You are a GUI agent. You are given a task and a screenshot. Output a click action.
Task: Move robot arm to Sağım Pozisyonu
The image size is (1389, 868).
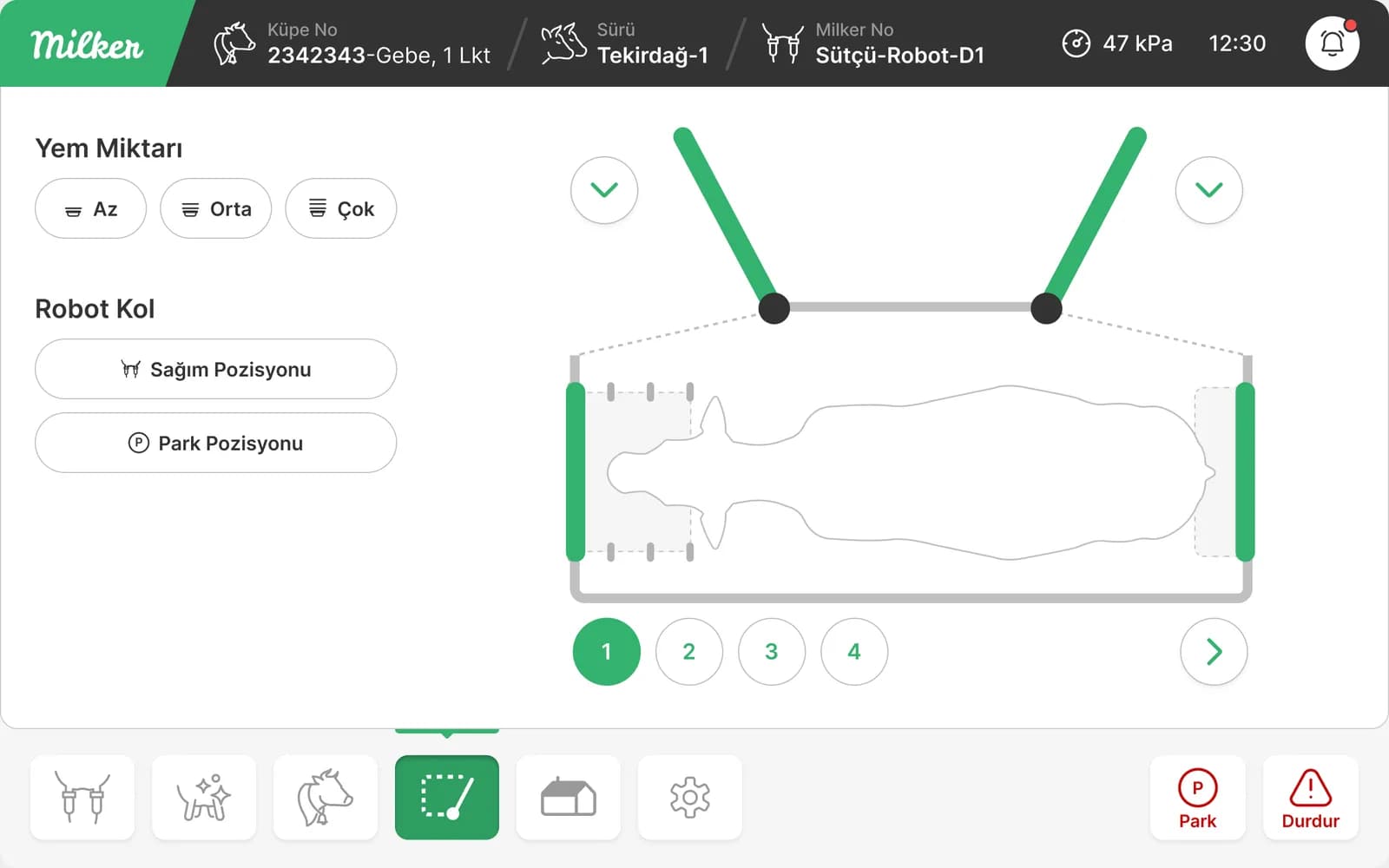(x=215, y=369)
